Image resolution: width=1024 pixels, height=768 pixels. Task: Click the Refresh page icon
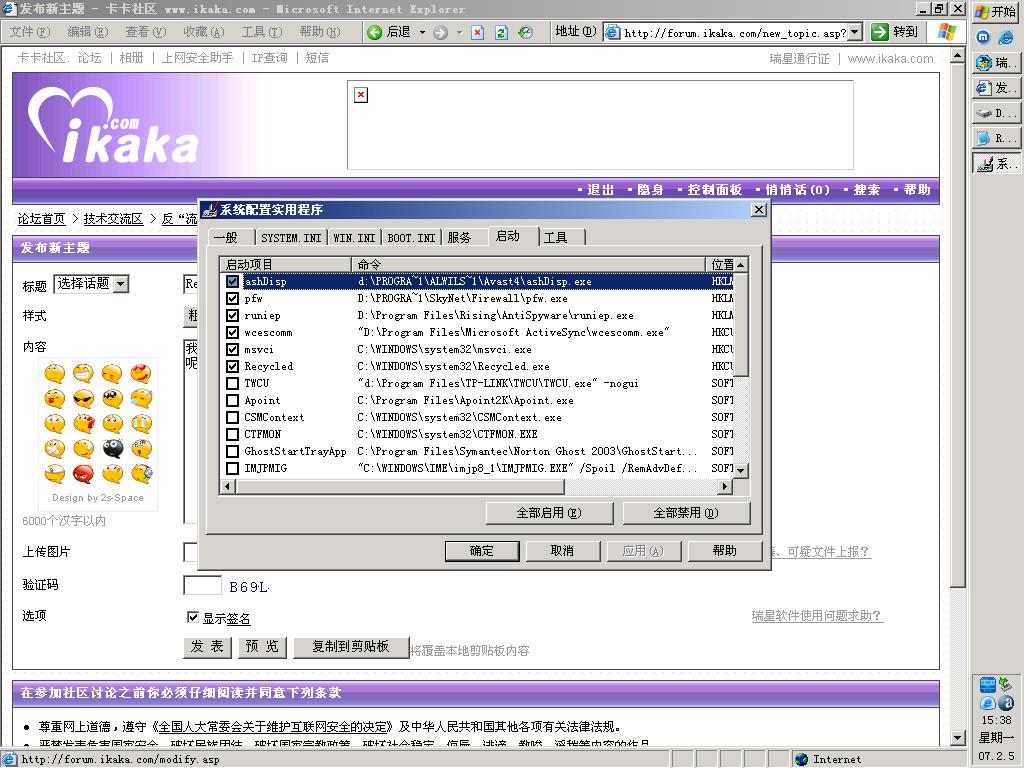(501, 33)
